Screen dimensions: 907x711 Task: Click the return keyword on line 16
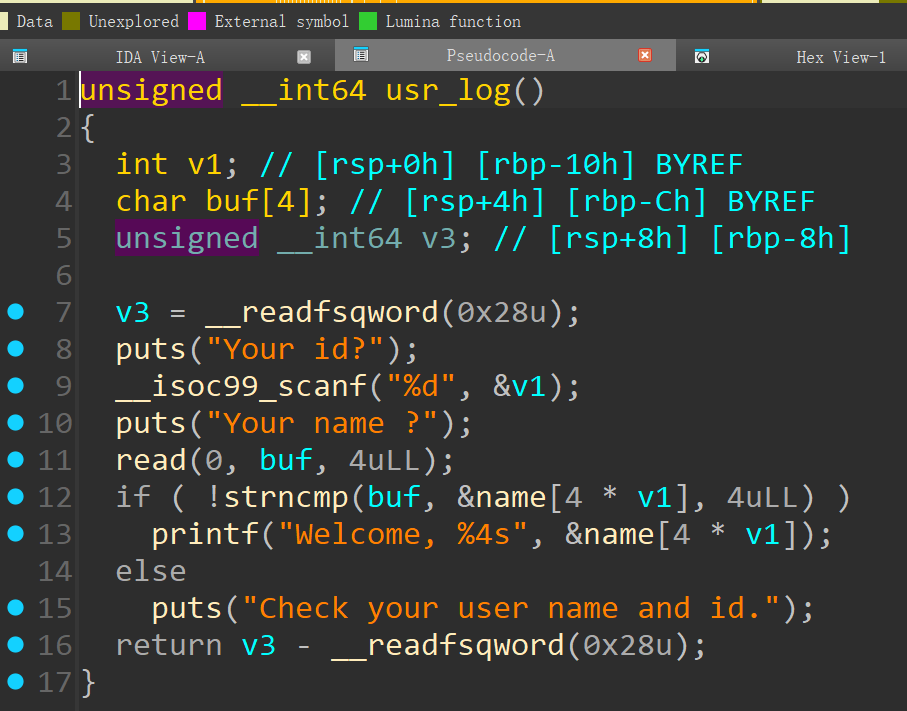[169, 646]
